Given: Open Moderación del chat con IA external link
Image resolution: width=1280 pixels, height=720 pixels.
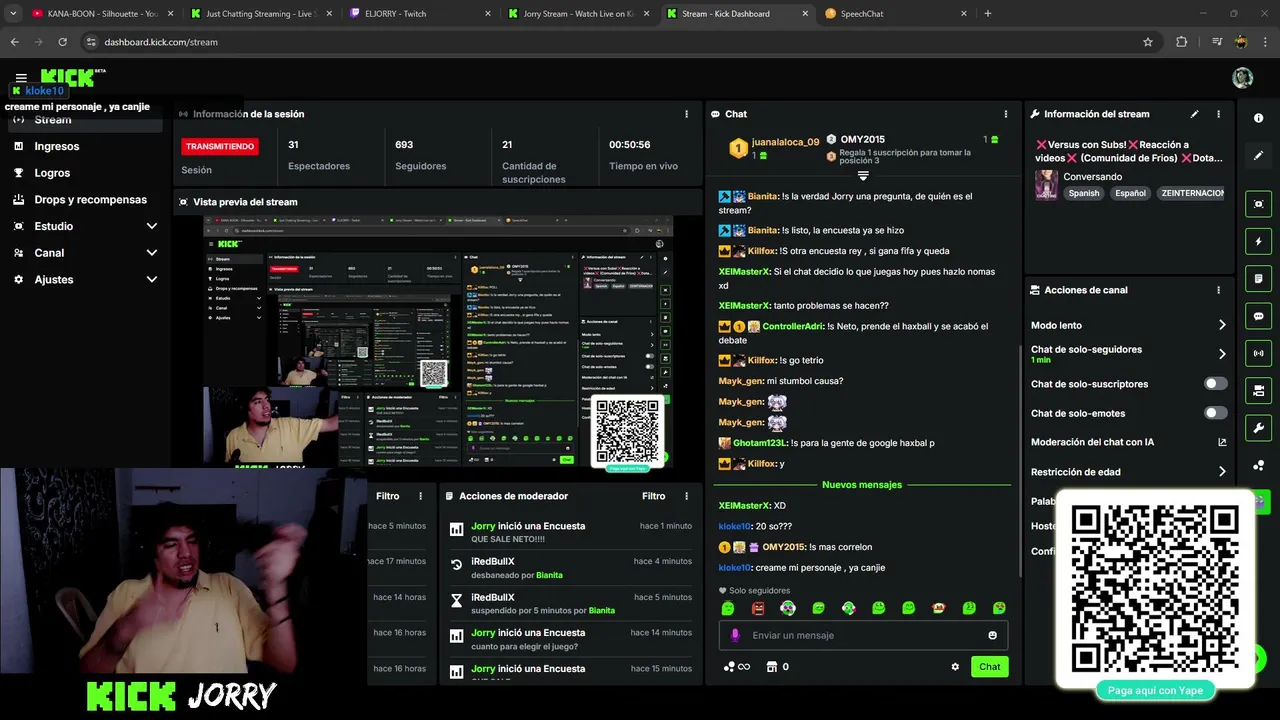Looking at the screenshot, I should (x=1221, y=442).
